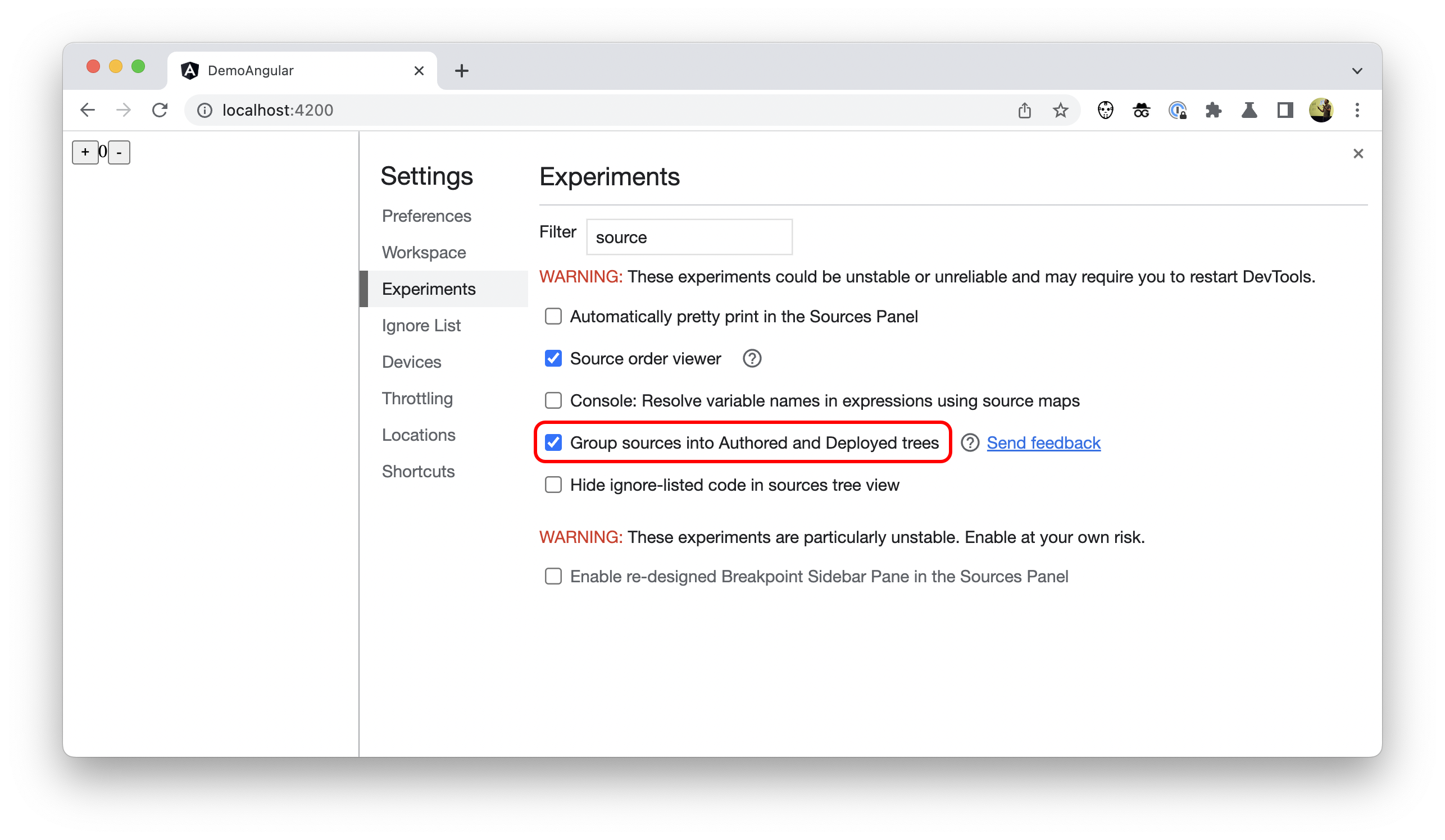Click the Chrome menu three-dot icon
Screen dimensions: 1445x840
[1357, 110]
